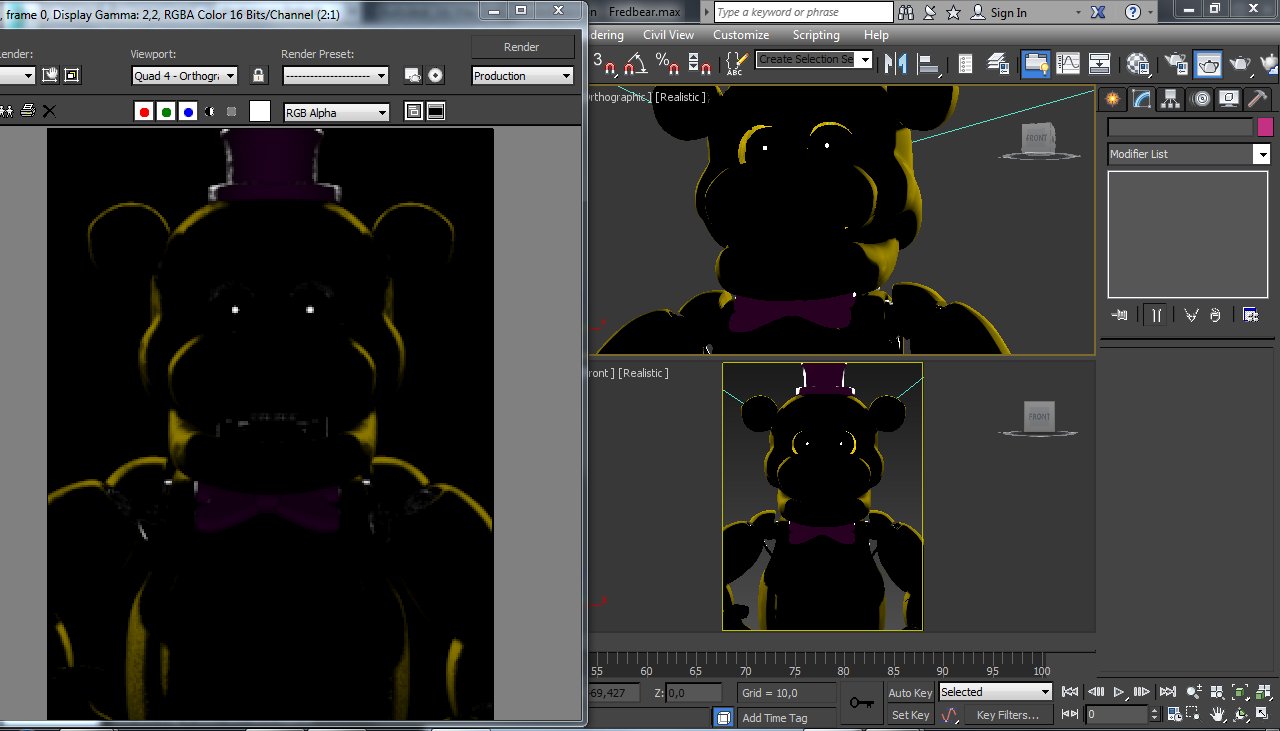The height and width of the screenshot is (731, 1280).
Task: Click the favorites star icon
Action: [953, 12]
